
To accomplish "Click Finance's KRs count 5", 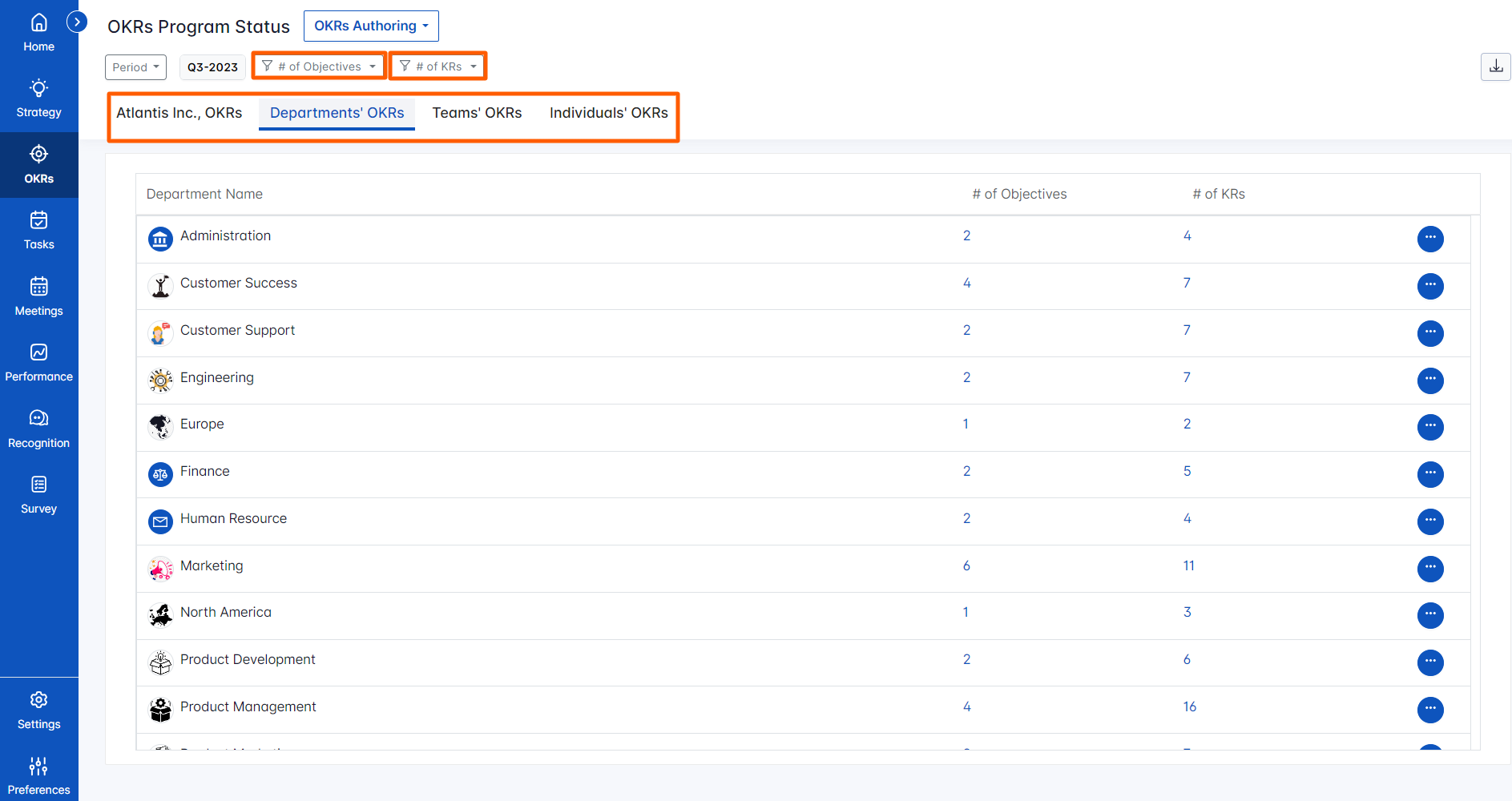I will pyautogui.click(x=1187, y=471).
